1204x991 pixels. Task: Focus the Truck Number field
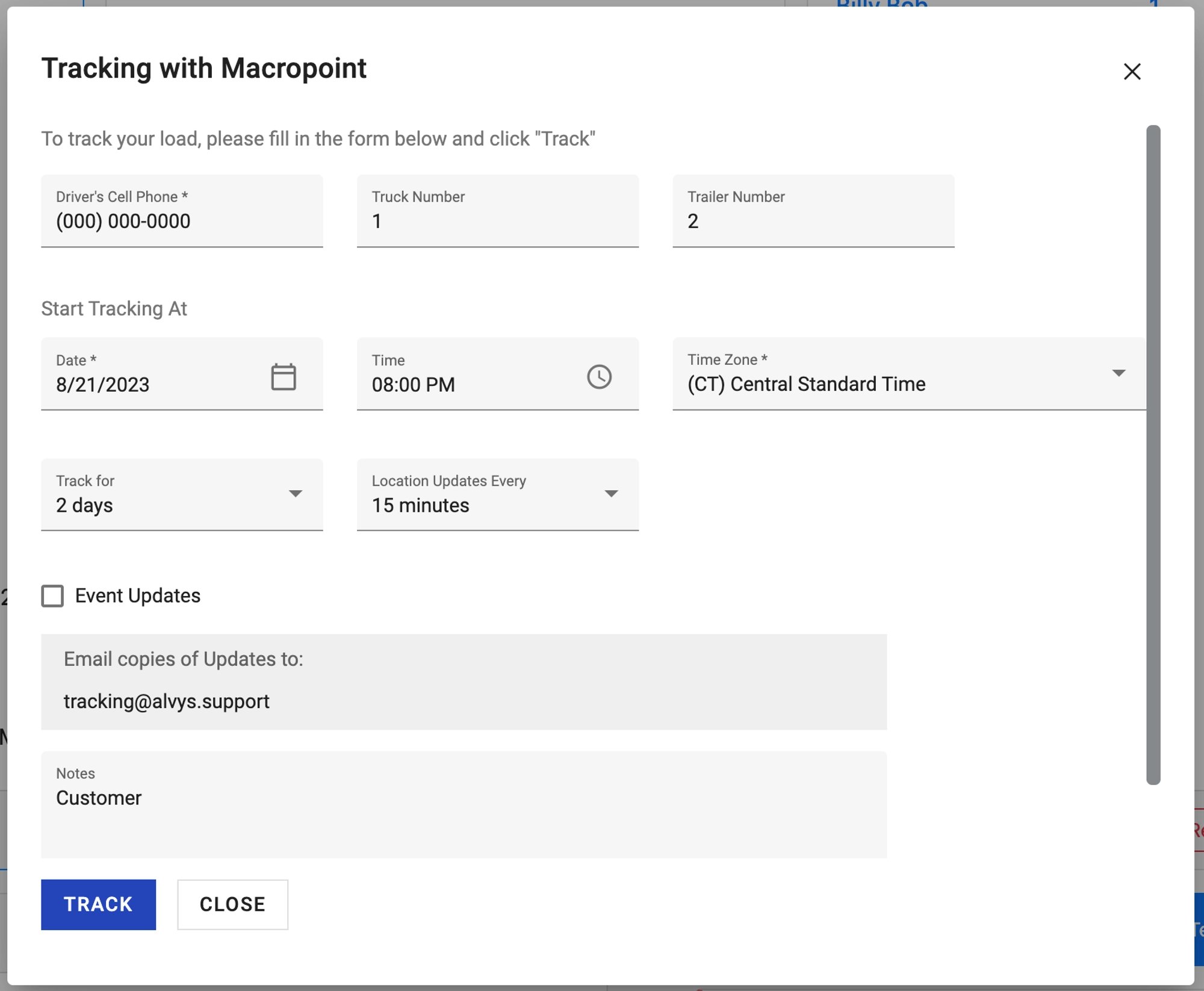click(498, 211)
